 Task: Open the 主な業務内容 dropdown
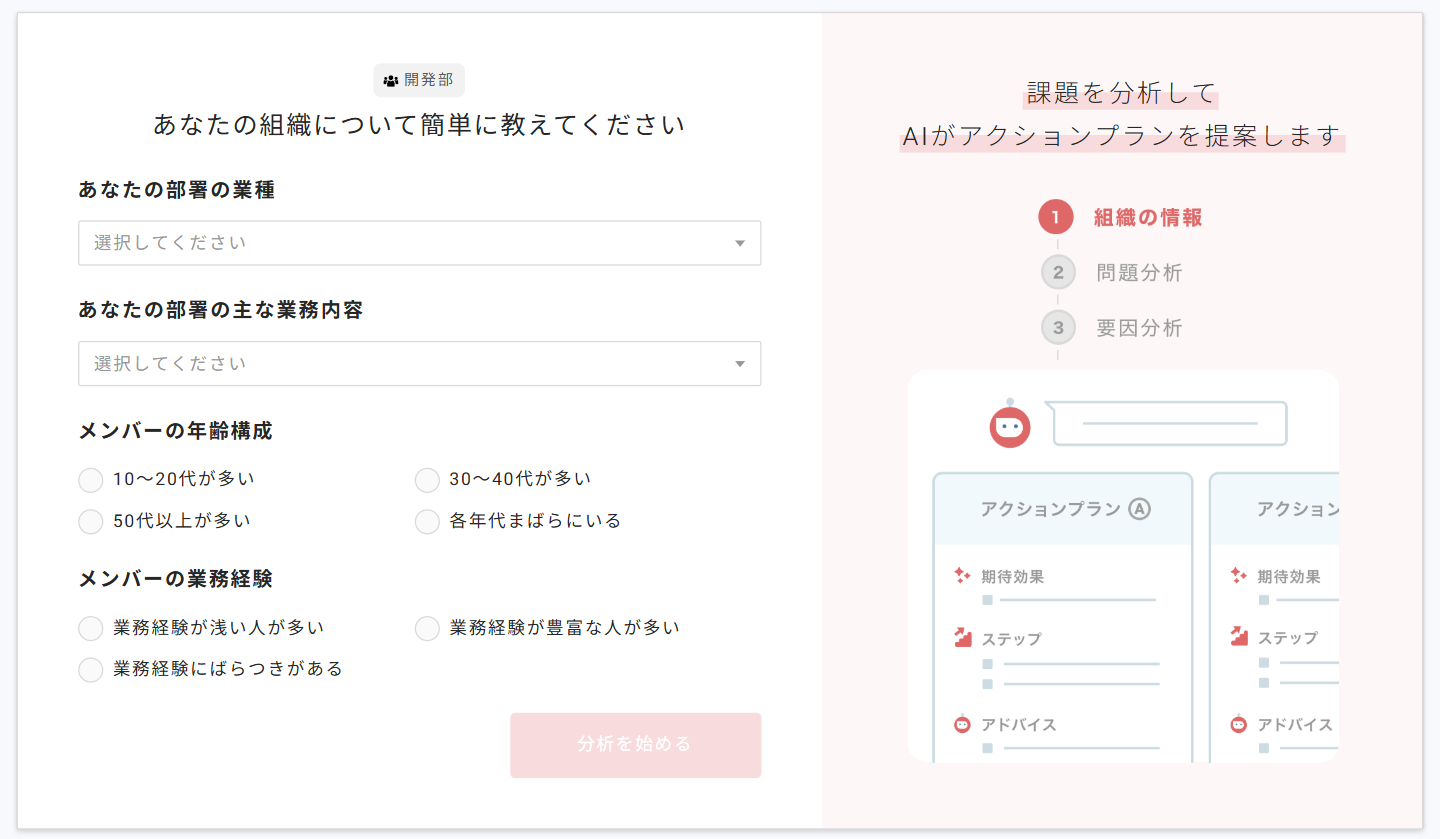419,364
